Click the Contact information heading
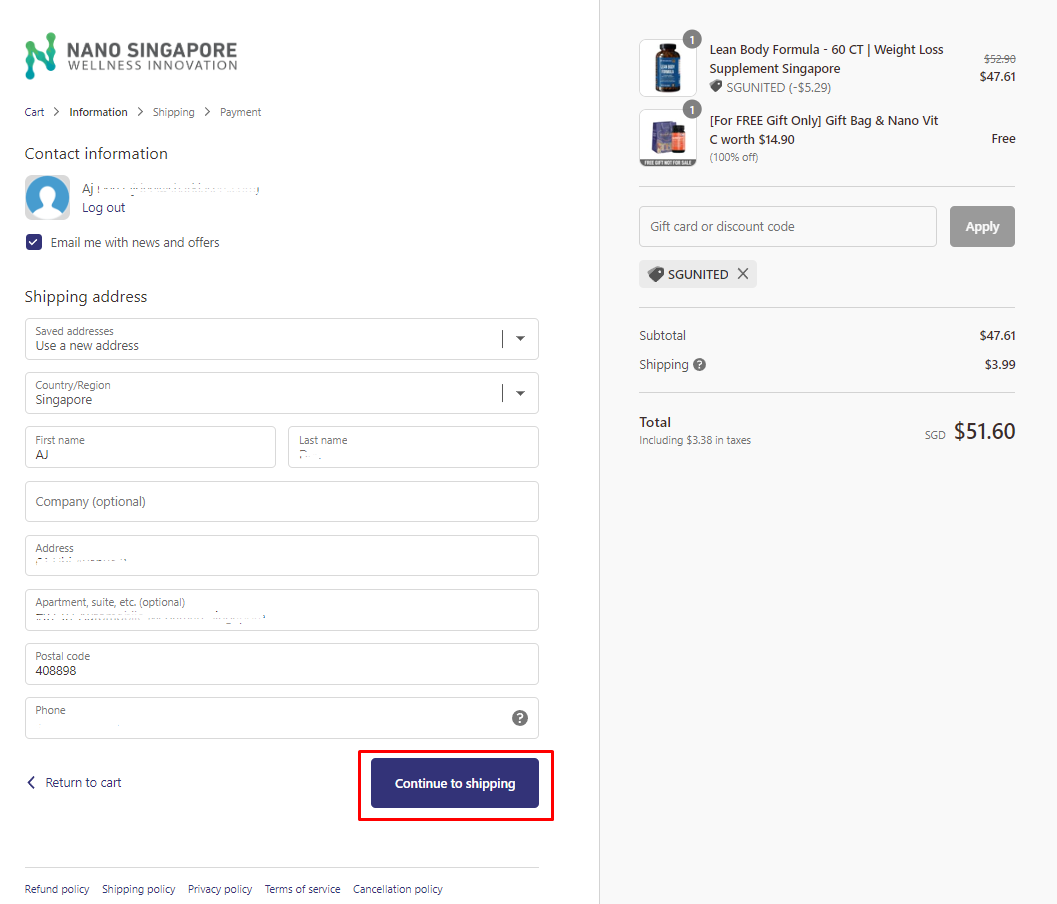Image resolution: width=1057 pixels, height=904 pixels. click(x=96, y=154)
